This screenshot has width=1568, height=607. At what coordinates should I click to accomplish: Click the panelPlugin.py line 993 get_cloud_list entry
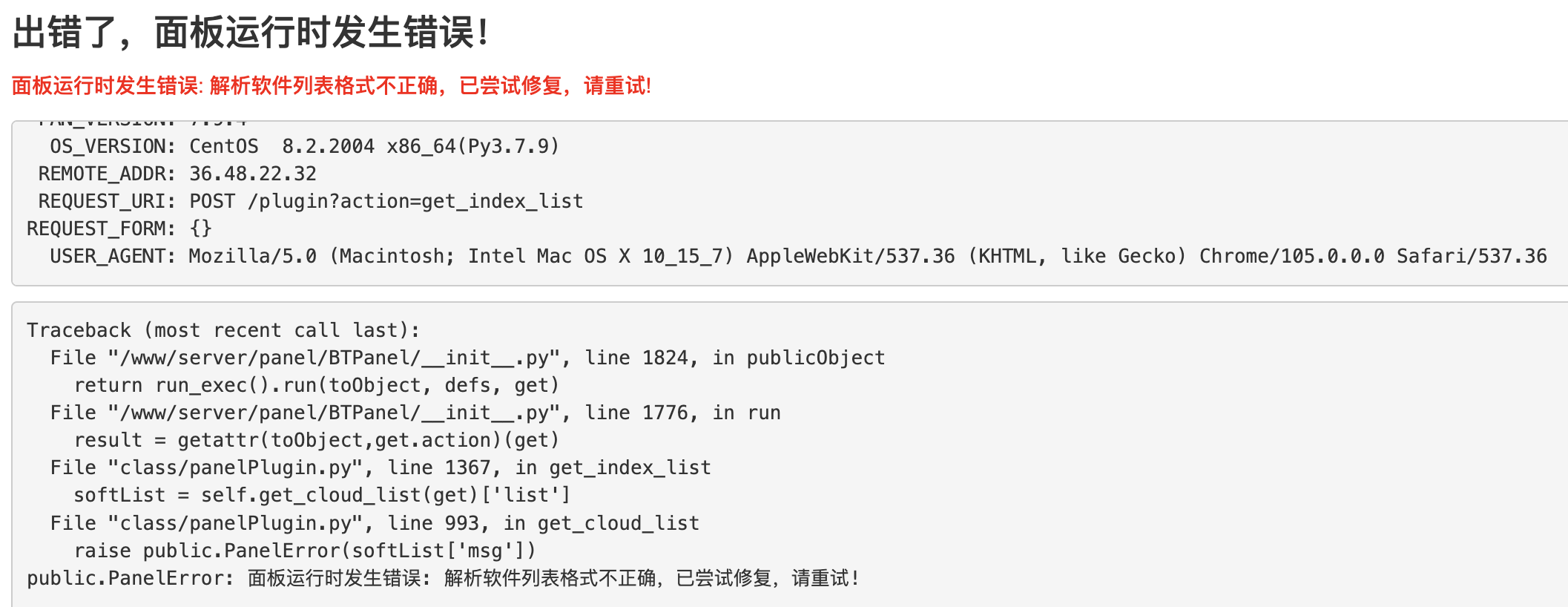pos(375,523)
